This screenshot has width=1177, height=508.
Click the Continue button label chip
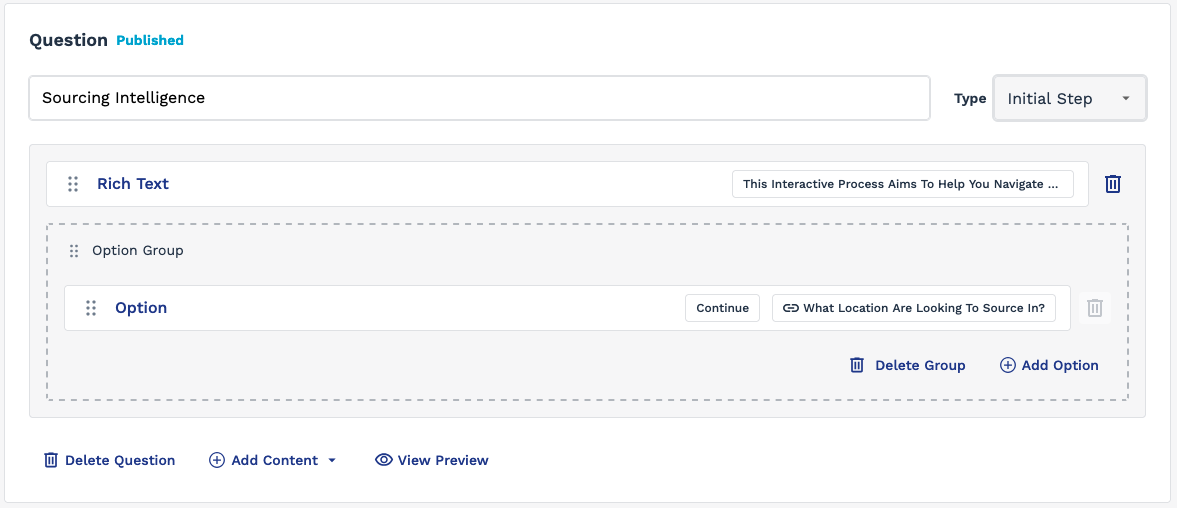point(722,308)
